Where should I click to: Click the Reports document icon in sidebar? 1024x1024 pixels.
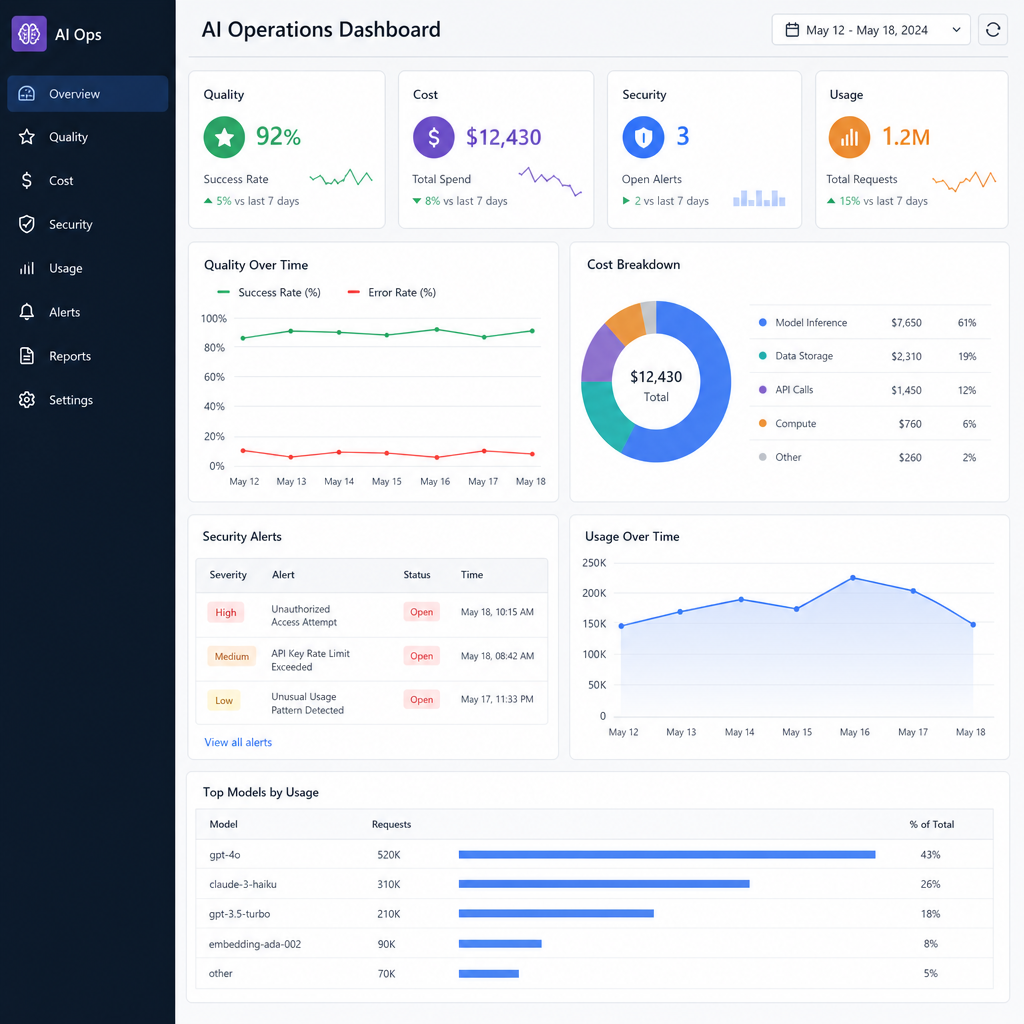coord(27,355)
